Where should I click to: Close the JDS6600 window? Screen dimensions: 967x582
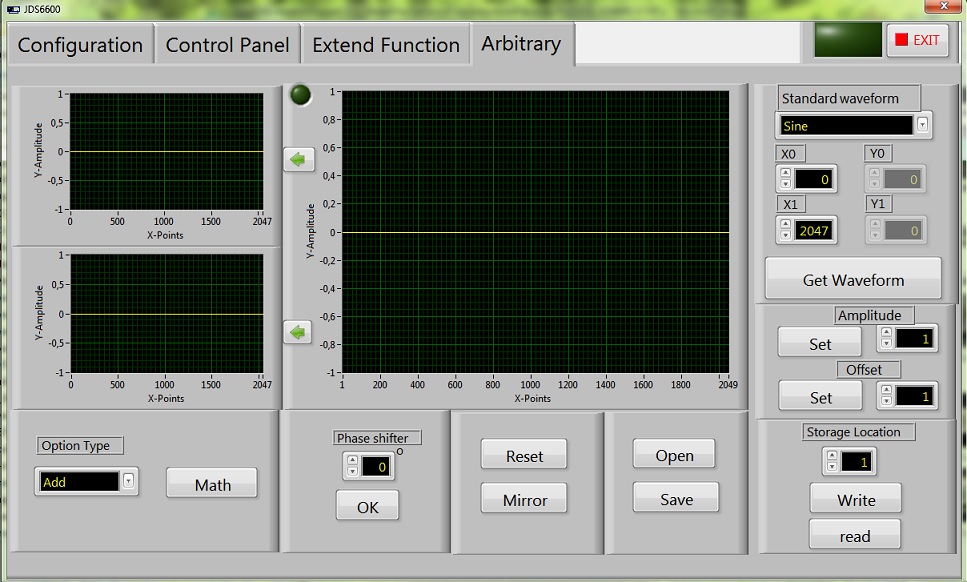pos(944,6)
